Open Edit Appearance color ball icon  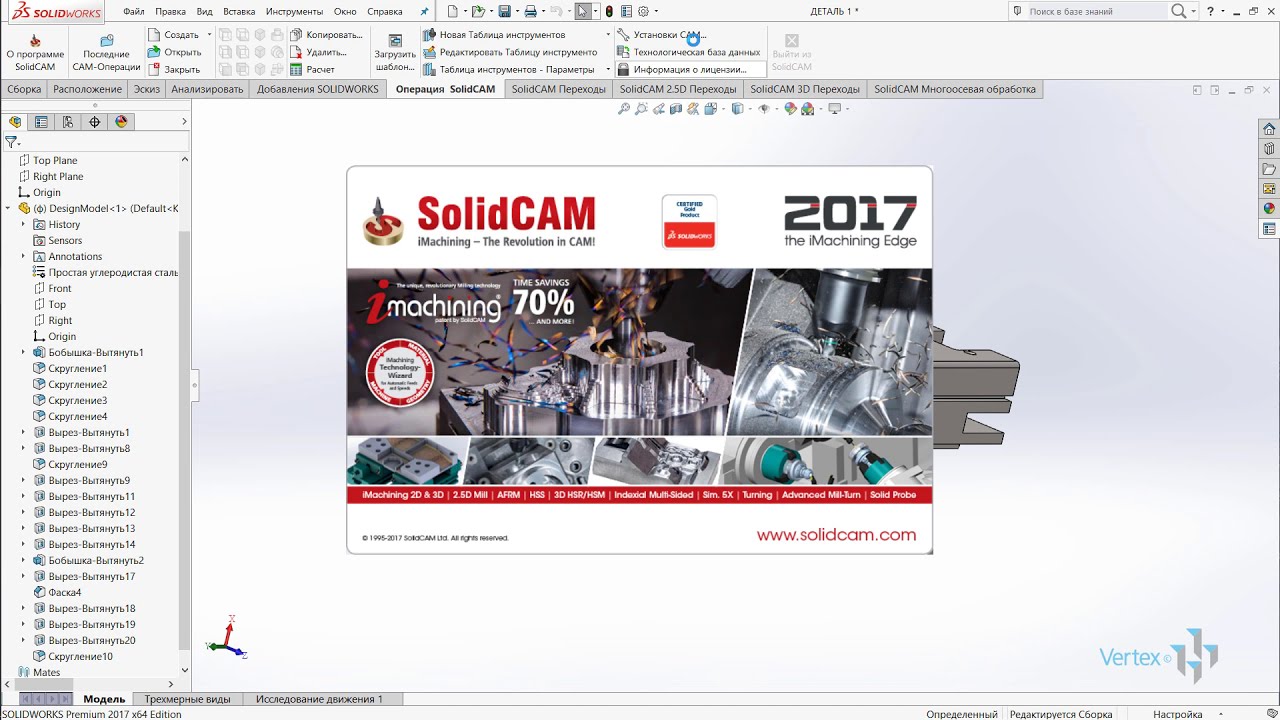pyautogui.click(x=790, y=109)
